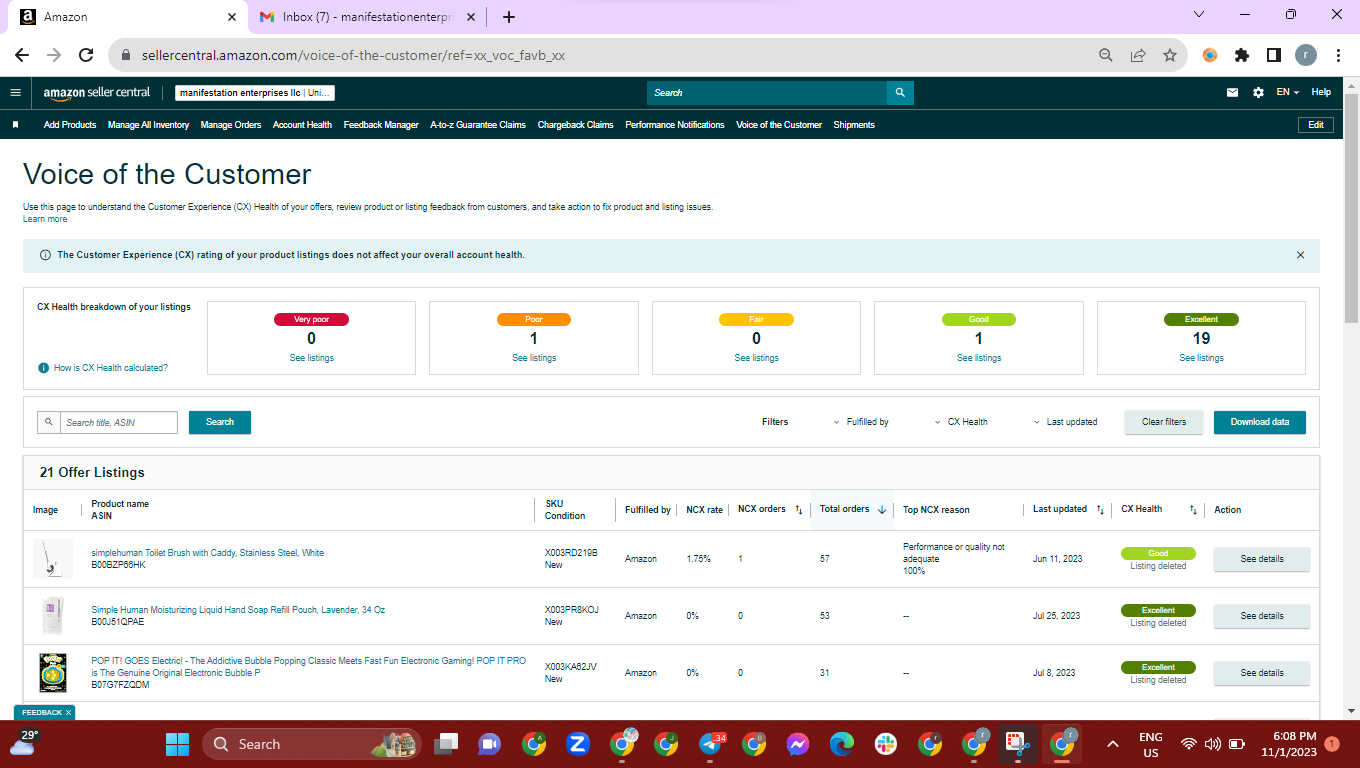Bookmark this page with the star icon
Viewport: 1360px width, 768px height.
pos(1170,55)
